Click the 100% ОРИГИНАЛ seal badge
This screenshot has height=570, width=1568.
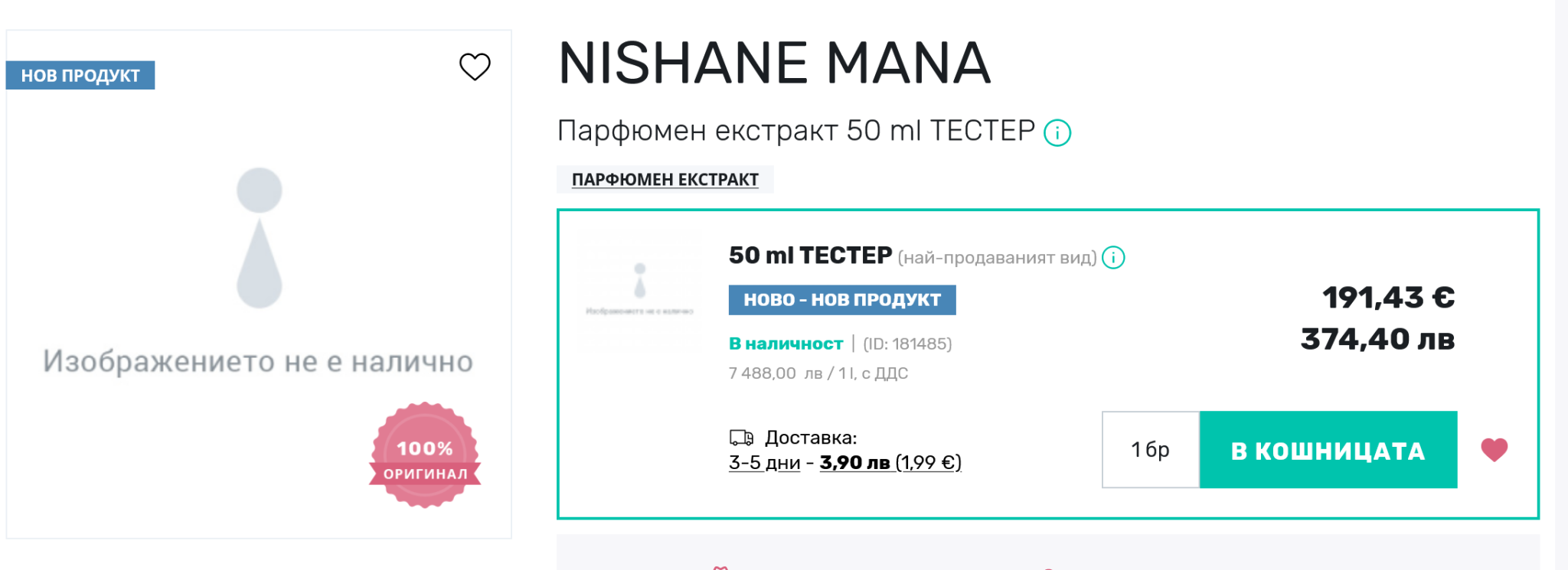click(425, 455)
